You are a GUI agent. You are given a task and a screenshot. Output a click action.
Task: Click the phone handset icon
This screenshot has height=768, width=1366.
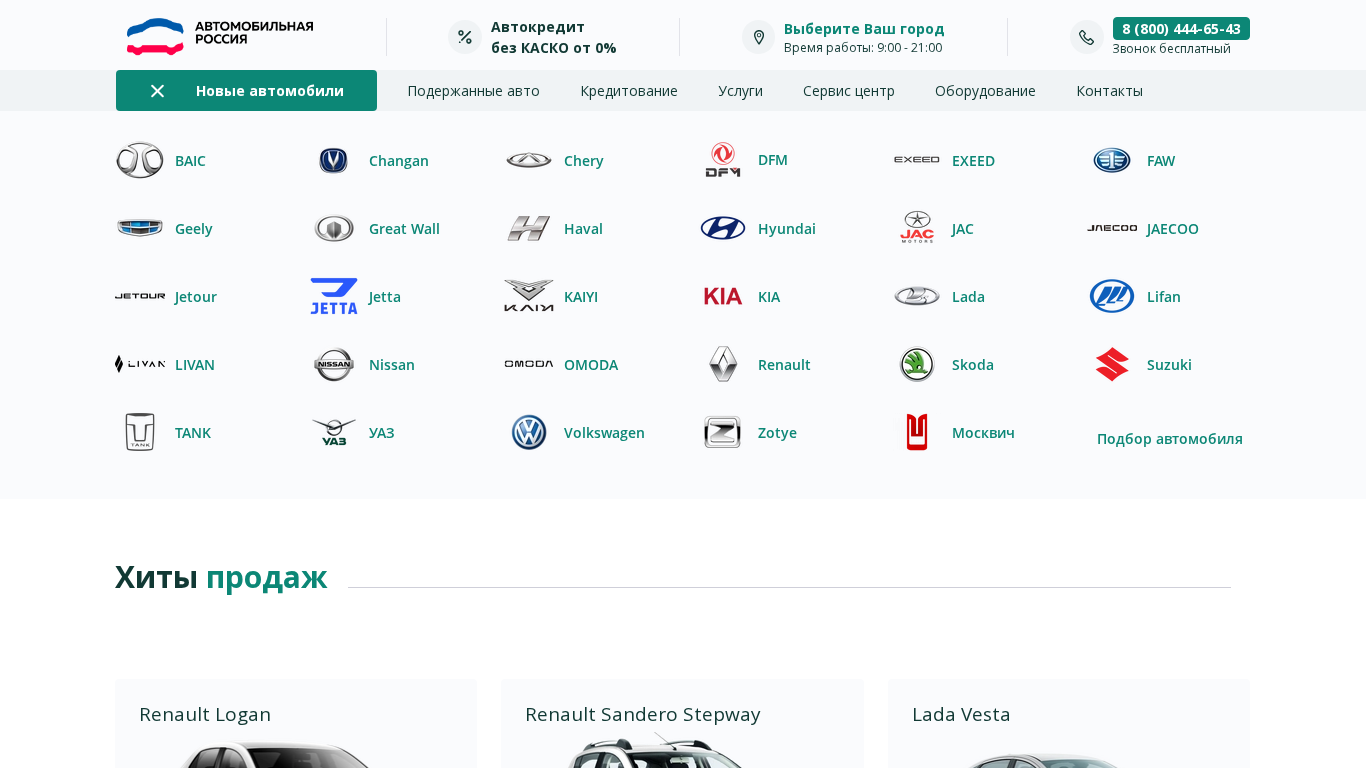pyautogui.click(x=1087, y=37)
